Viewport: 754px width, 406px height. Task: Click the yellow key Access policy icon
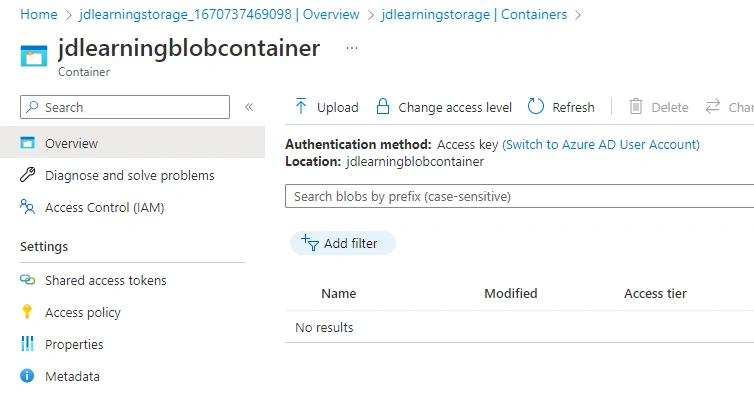[27, 312]
